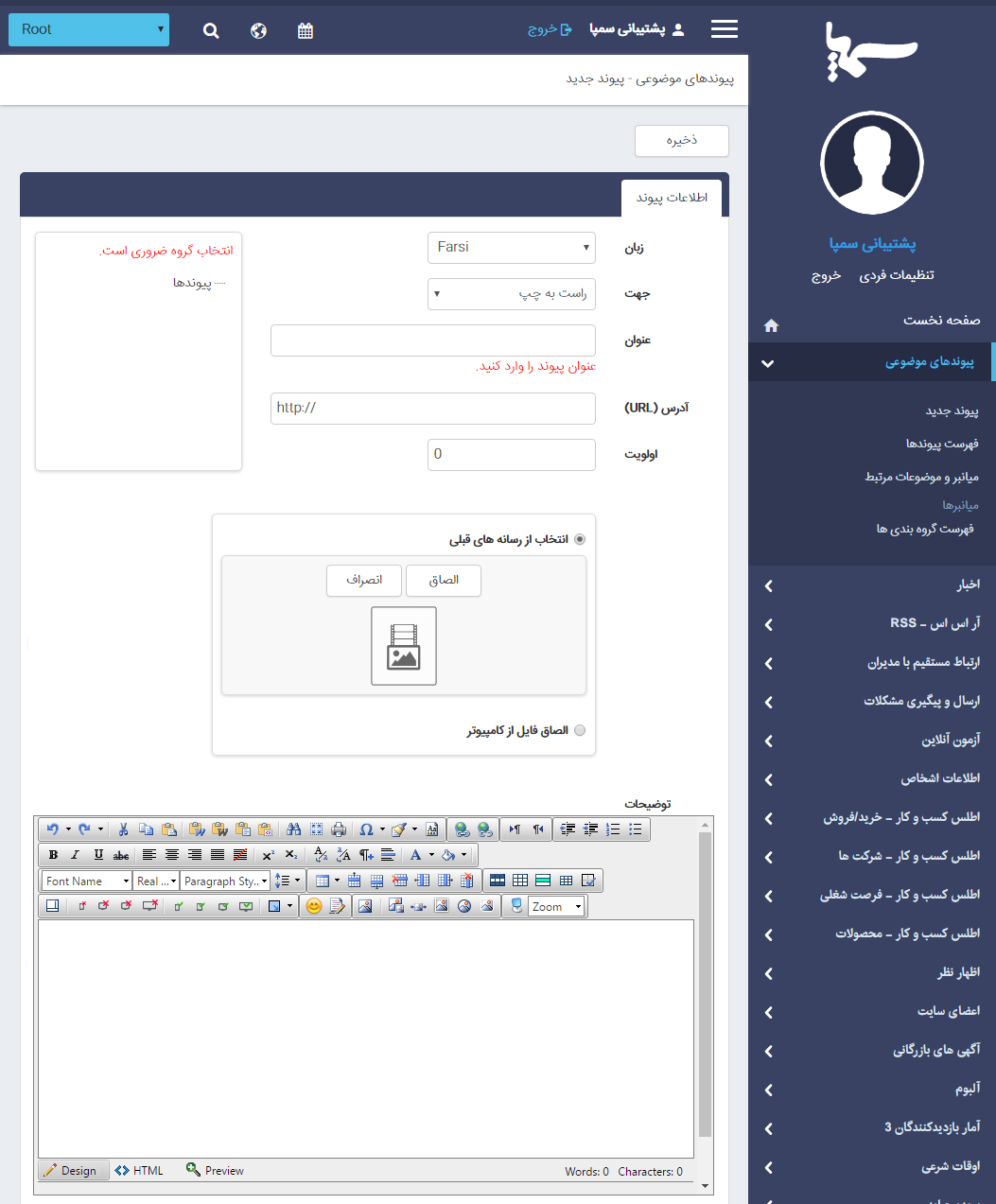The width and height of the screenshot is (996, 1204).
Task: Open the Farsi language dropdown
Action: 511,248
